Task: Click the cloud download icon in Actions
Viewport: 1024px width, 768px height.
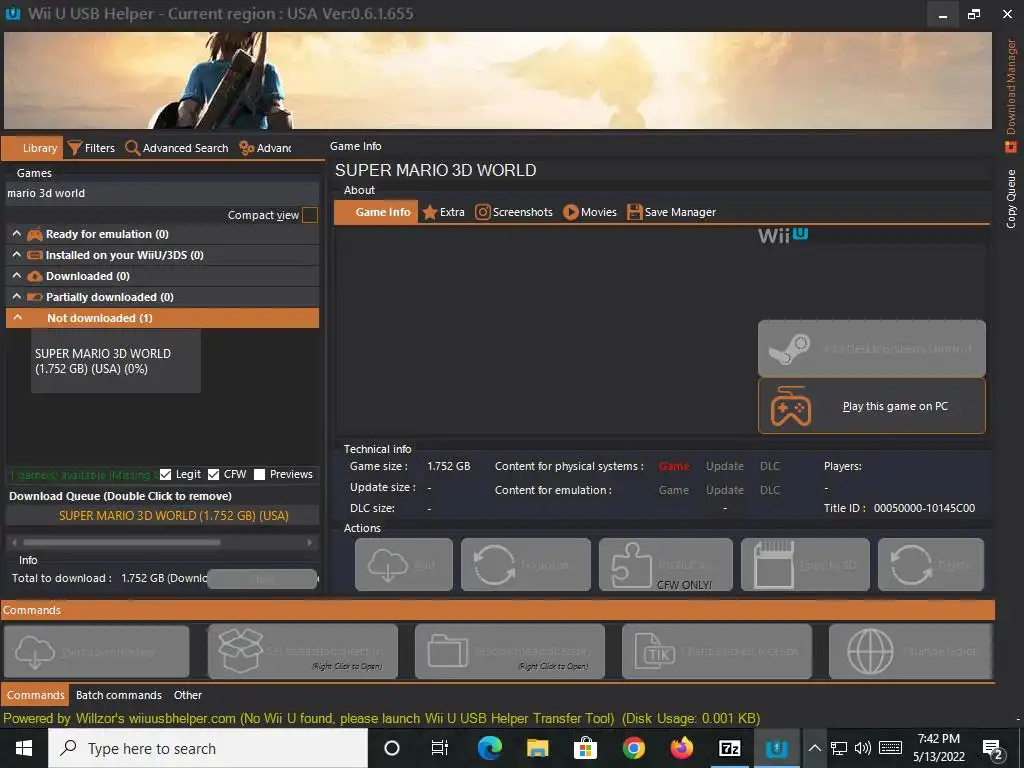Action: (388, 565)
